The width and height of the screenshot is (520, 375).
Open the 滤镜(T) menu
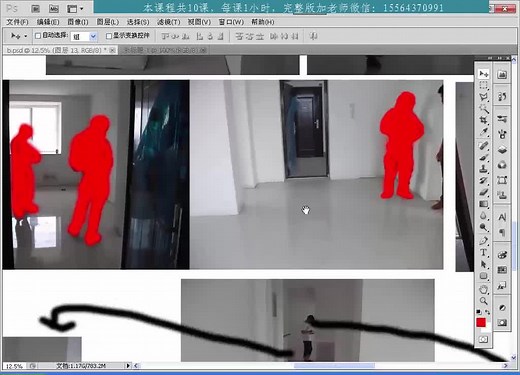coord(168,22)
